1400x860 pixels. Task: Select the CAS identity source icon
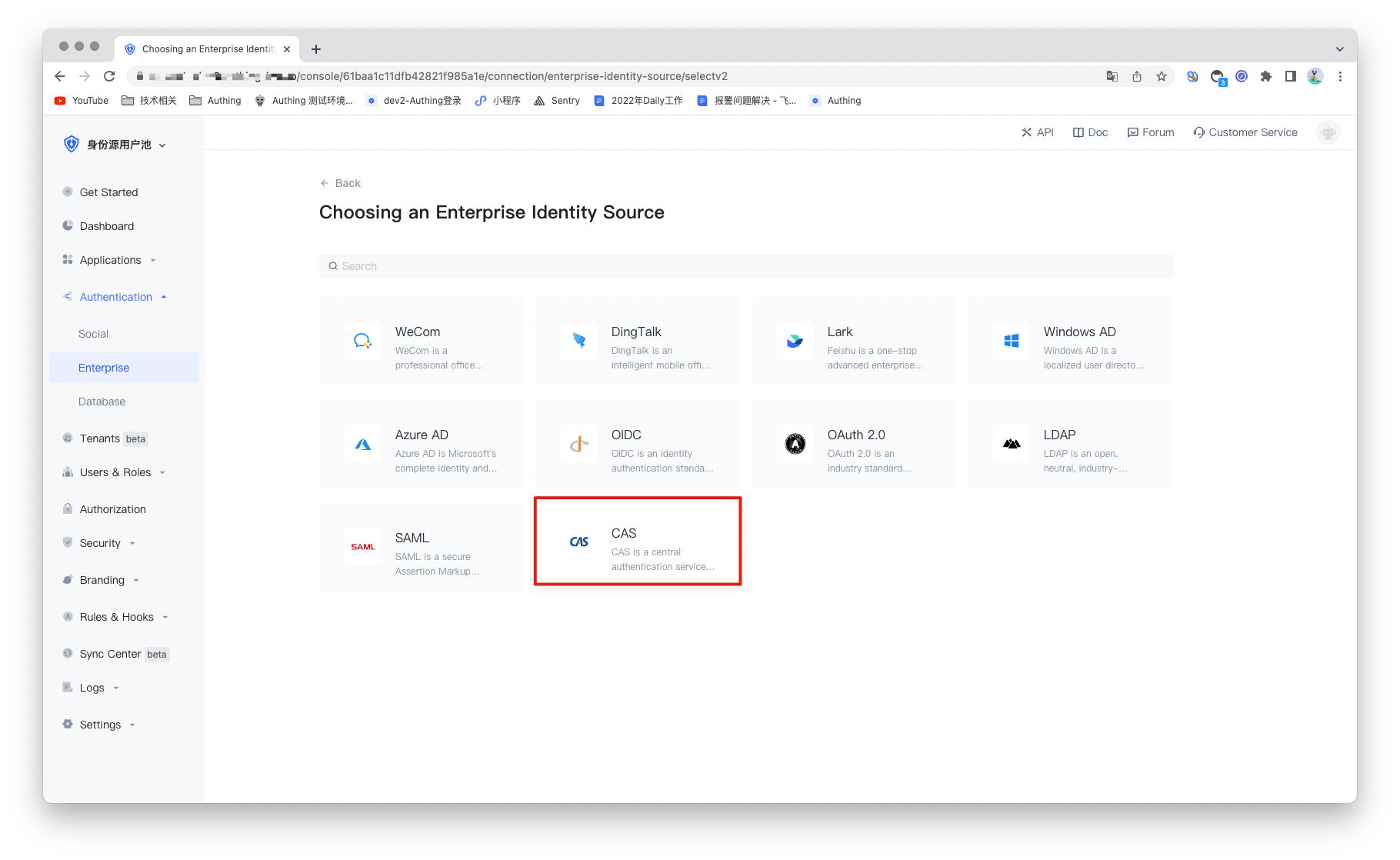click(579, 542)
